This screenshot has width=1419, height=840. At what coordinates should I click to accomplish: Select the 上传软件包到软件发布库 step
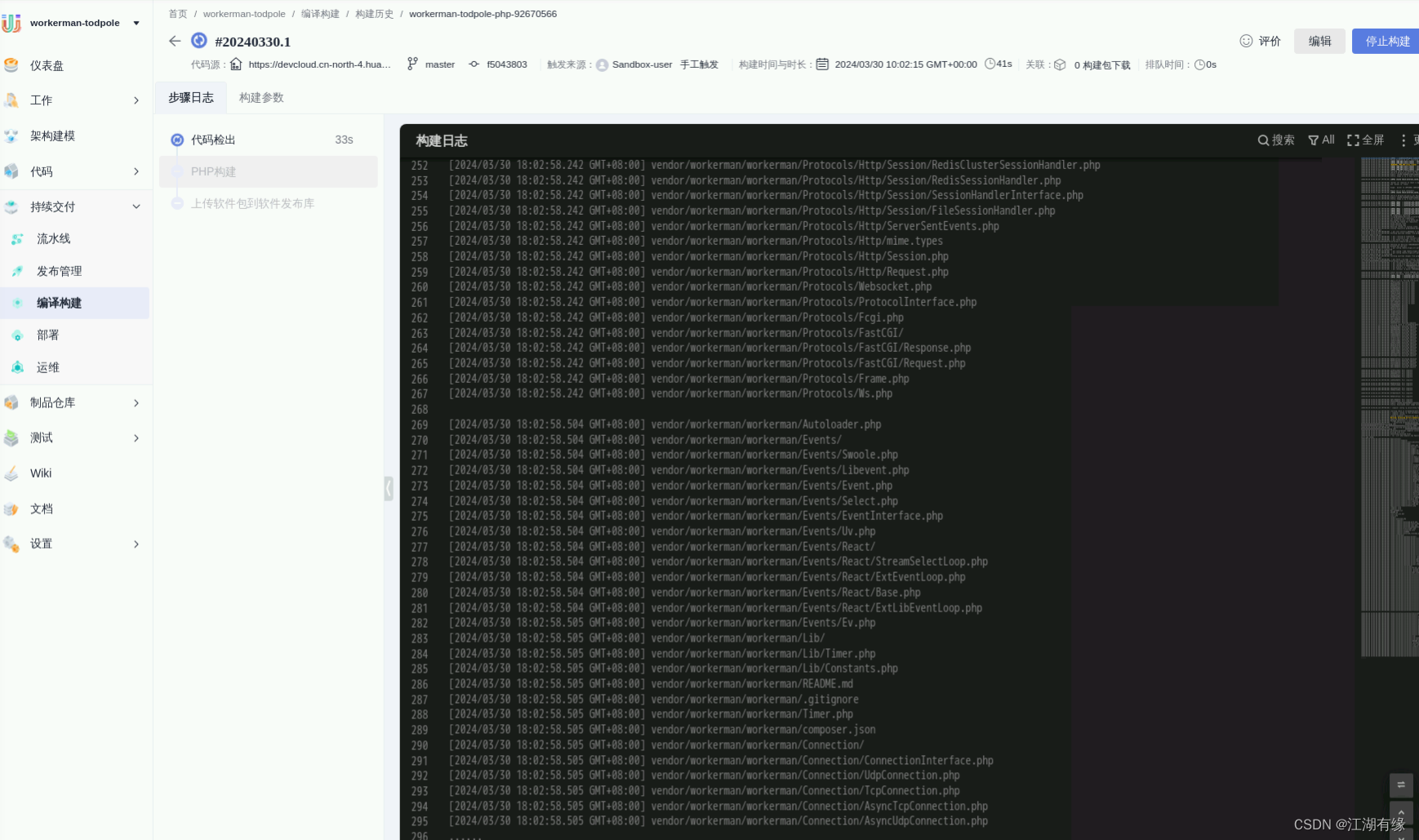pyautogui.click(x=268, y=203)
